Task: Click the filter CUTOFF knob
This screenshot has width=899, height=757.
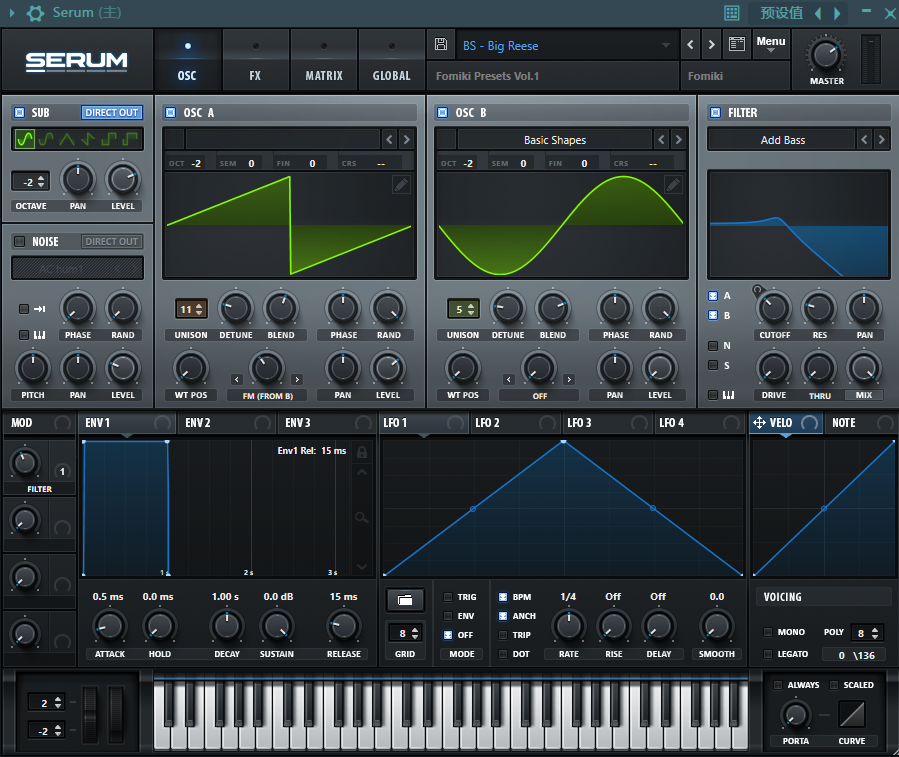Action: coord(774,308)
